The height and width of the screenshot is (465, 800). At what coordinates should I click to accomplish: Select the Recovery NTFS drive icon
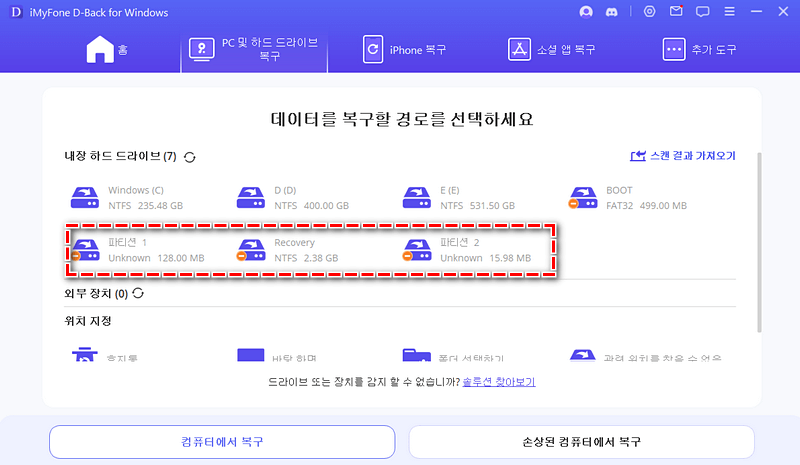251,250
